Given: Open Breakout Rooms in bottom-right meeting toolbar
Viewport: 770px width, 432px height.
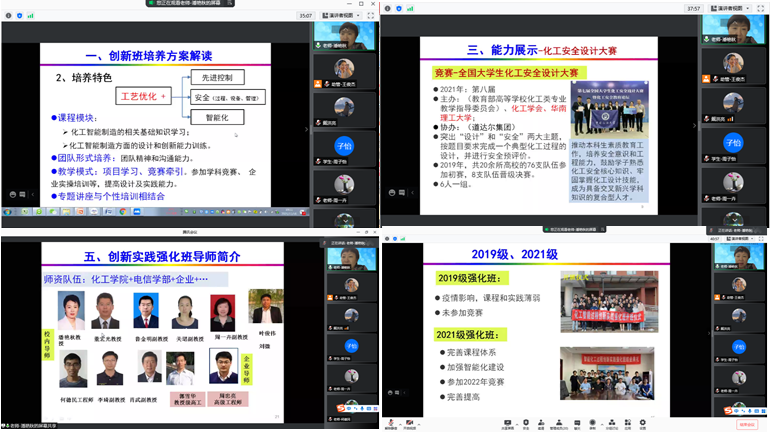Looking at the screenshot, I should pyautogui.click(x=612, y=423).
